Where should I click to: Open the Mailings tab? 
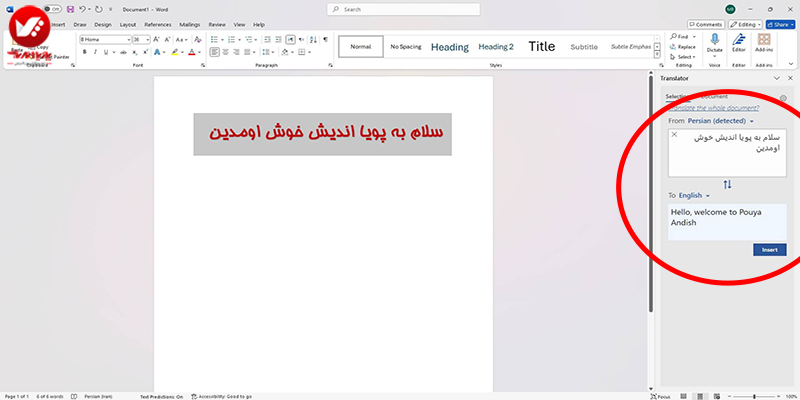coord(189,24)
